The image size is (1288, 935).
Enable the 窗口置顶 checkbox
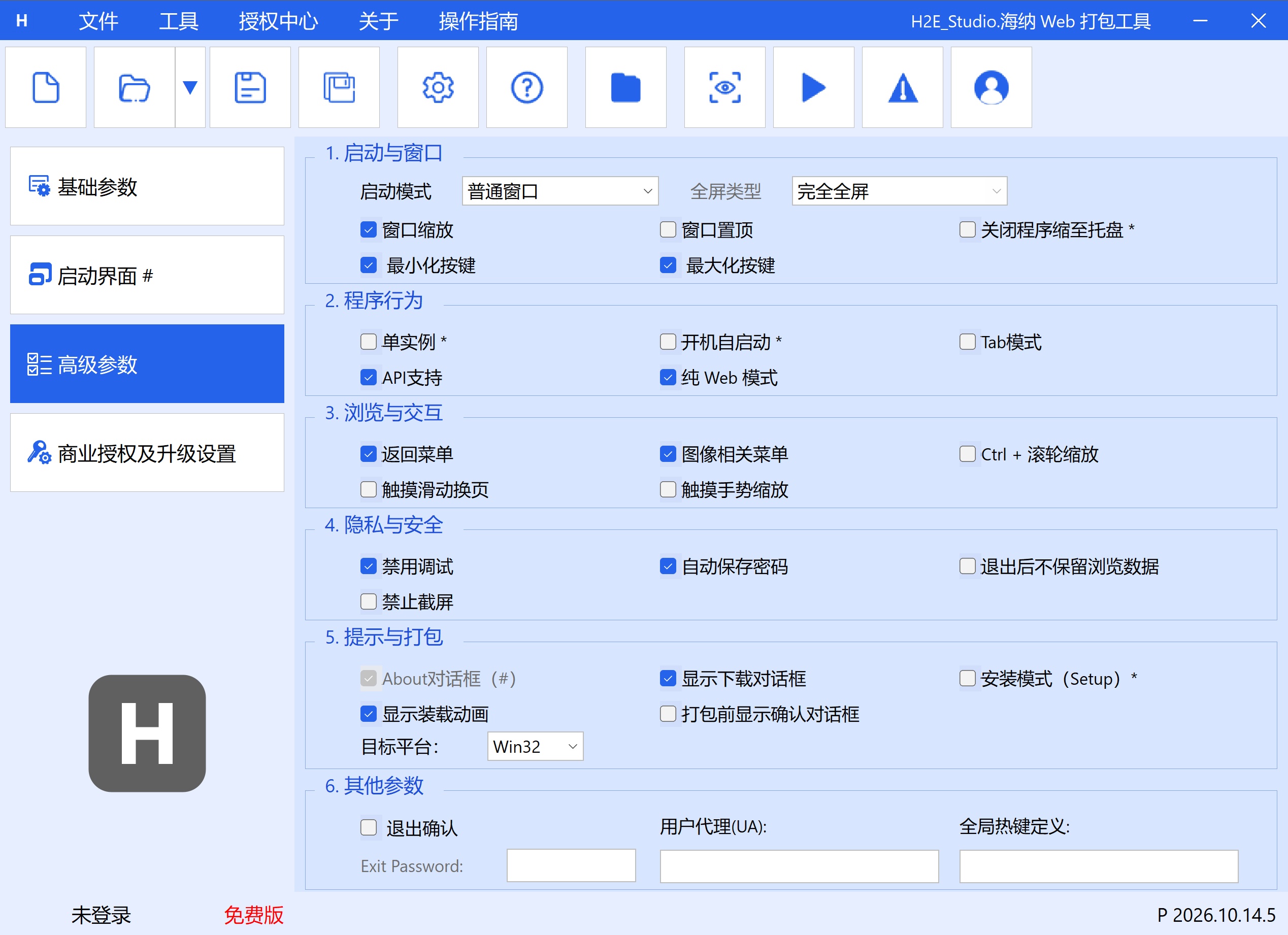click(x=668, y=229)
